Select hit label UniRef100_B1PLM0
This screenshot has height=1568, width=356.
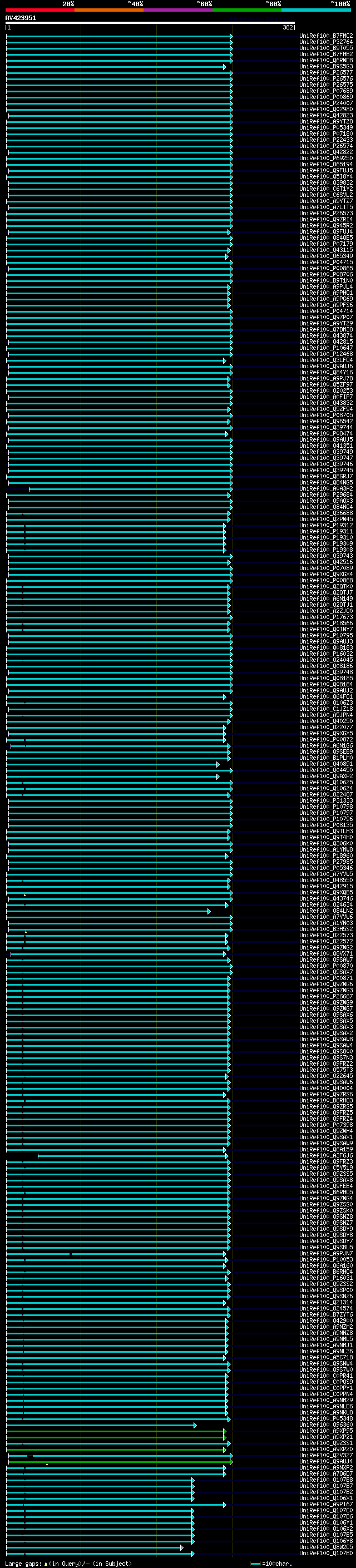[326, 758]
